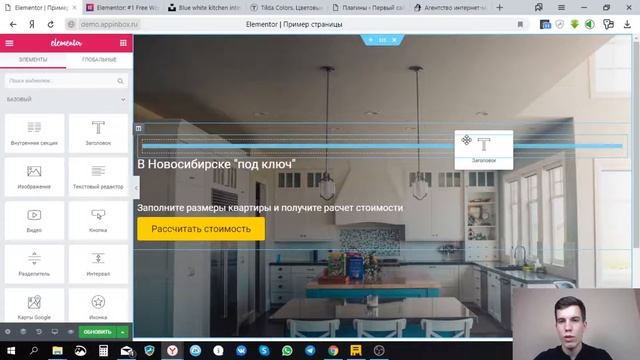640x360 pixels.
Task: Delete section with the X handle
Action: [394, 40]
